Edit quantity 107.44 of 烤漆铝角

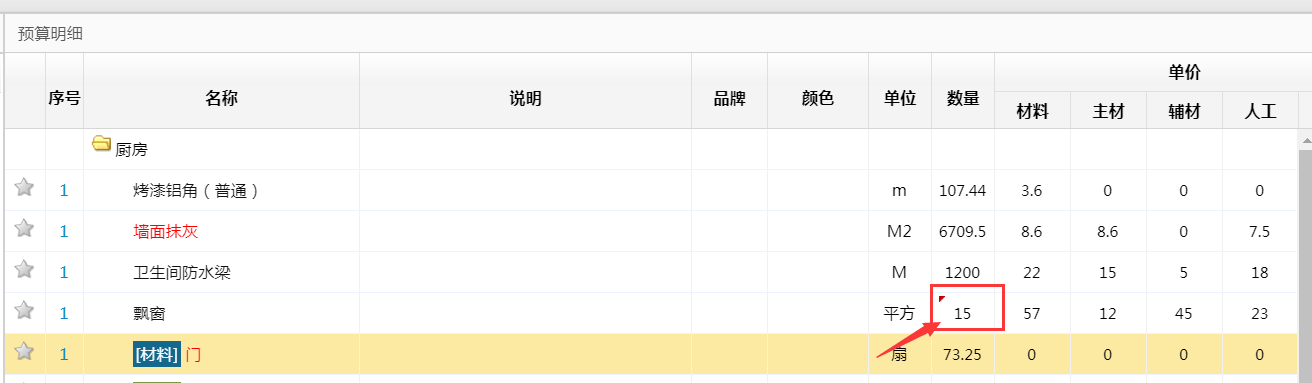tap(963, 190)
